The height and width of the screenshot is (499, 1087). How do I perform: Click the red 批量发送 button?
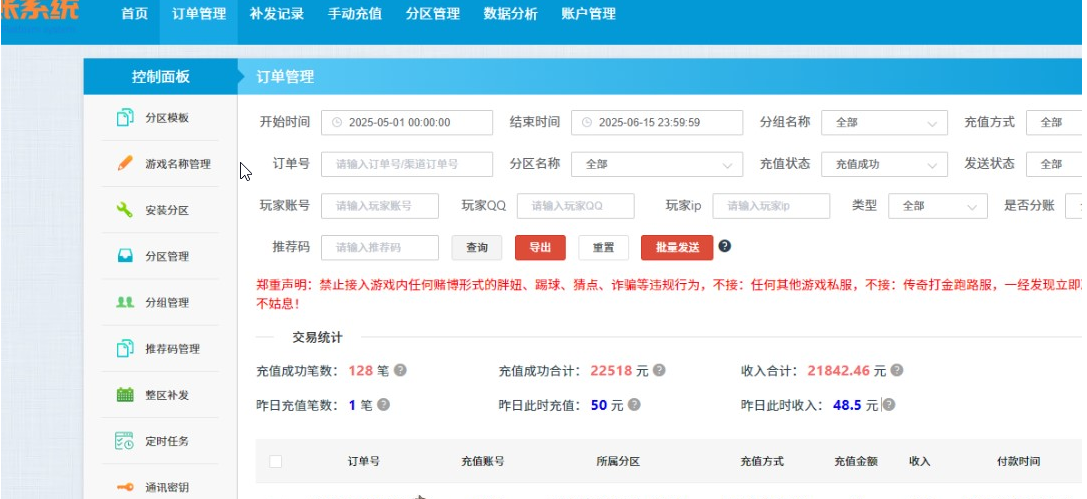coord(677,247)
